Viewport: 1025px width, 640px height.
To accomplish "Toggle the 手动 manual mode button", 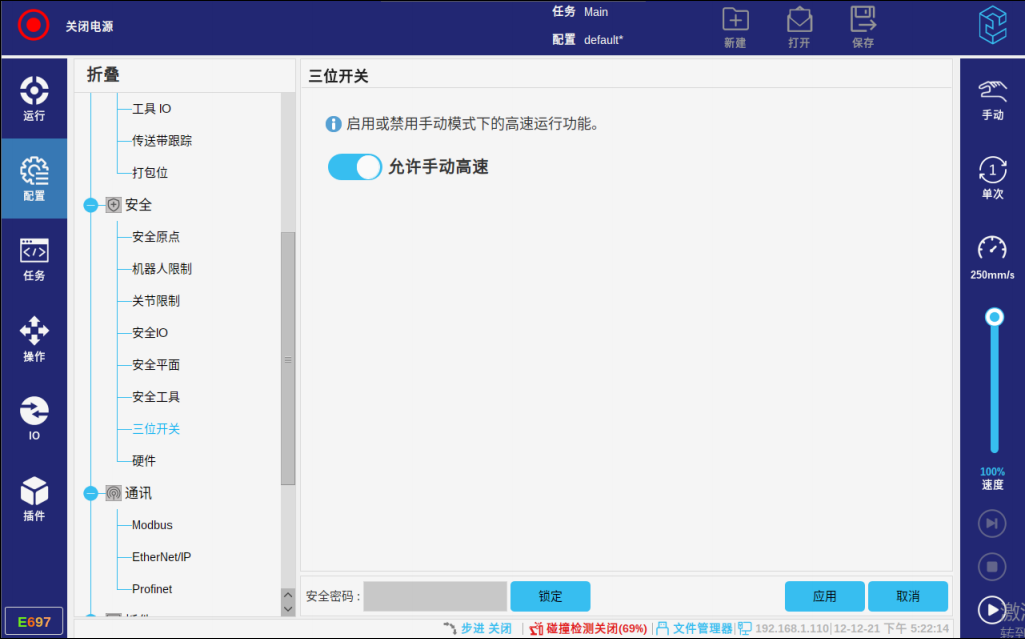I will 992,99.
